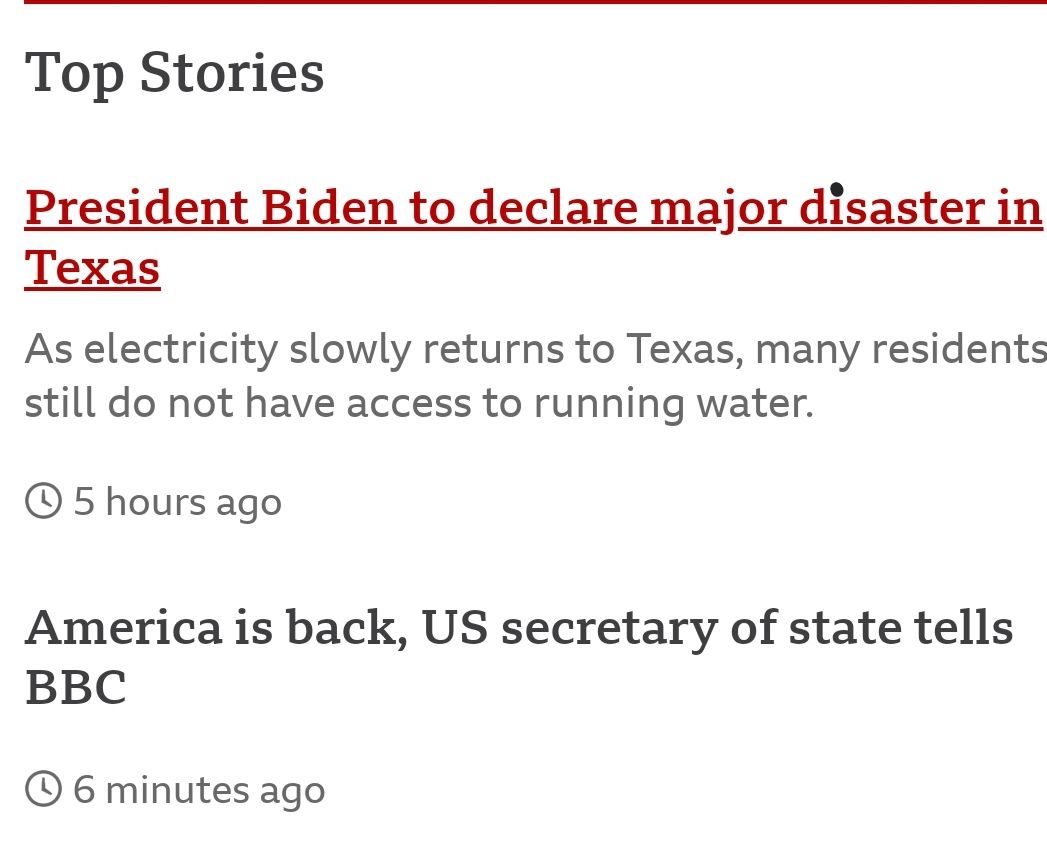
Task: Click the "5 hours ago" timestamp
Action: tap(177, 502)
